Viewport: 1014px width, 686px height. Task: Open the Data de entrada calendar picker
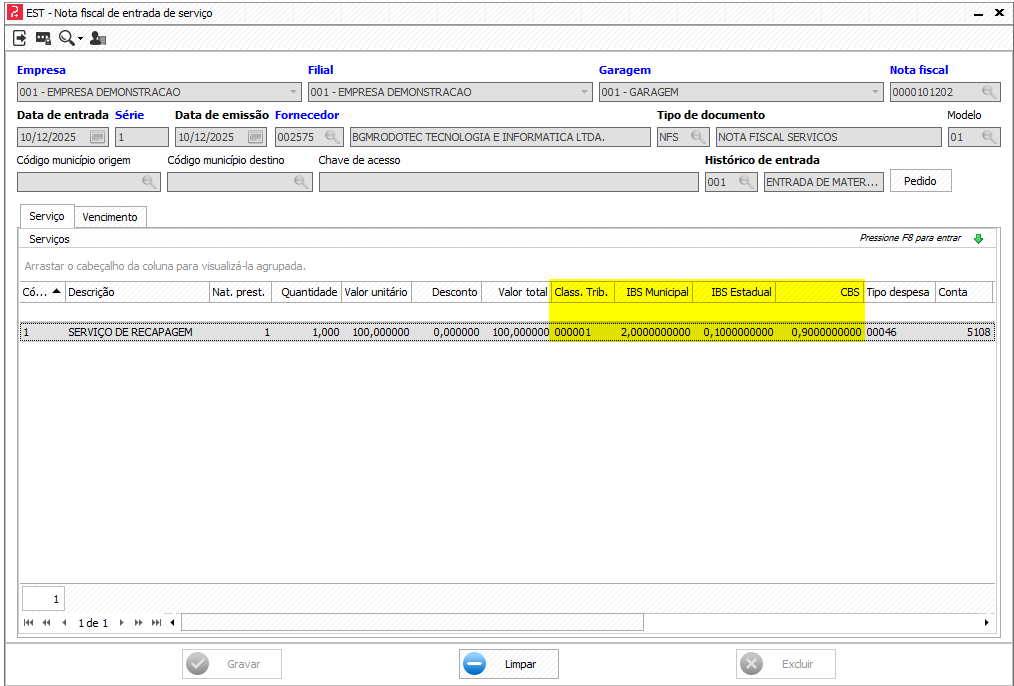97,137
